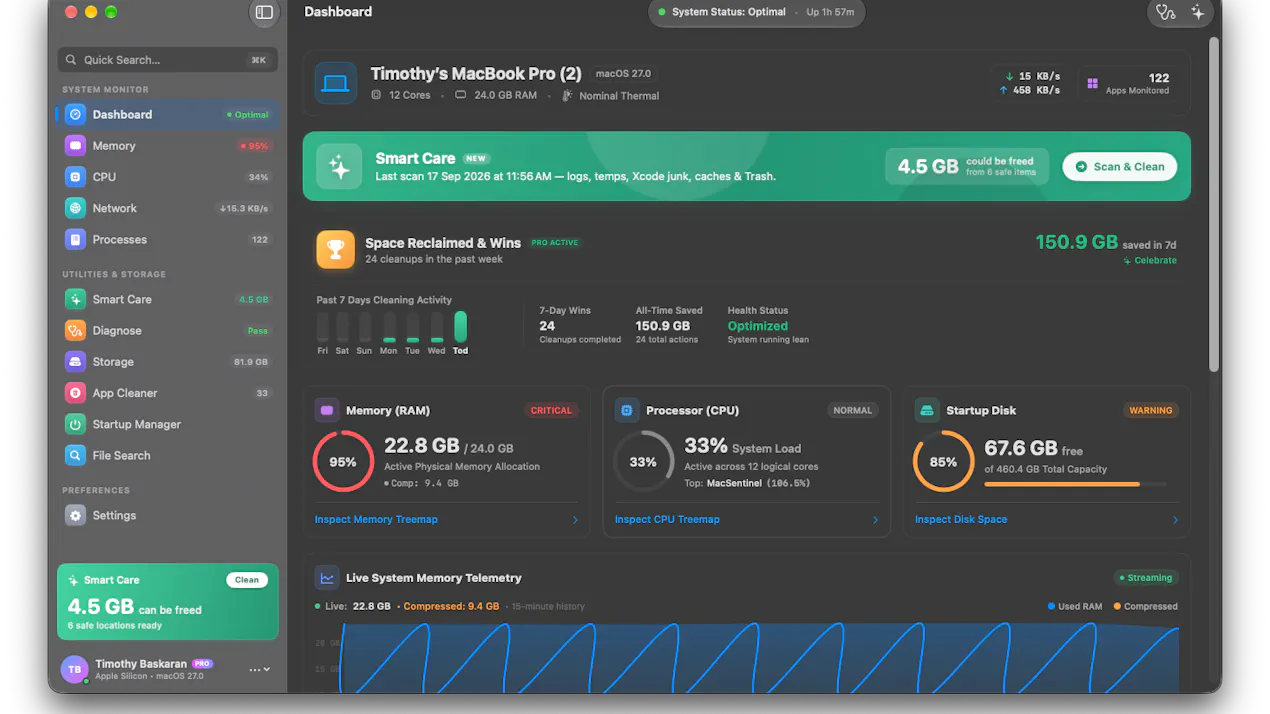The image size is (1270, 714).
Task: Click the Dashboard gauge icon in the sidebar
Action: 75,115
